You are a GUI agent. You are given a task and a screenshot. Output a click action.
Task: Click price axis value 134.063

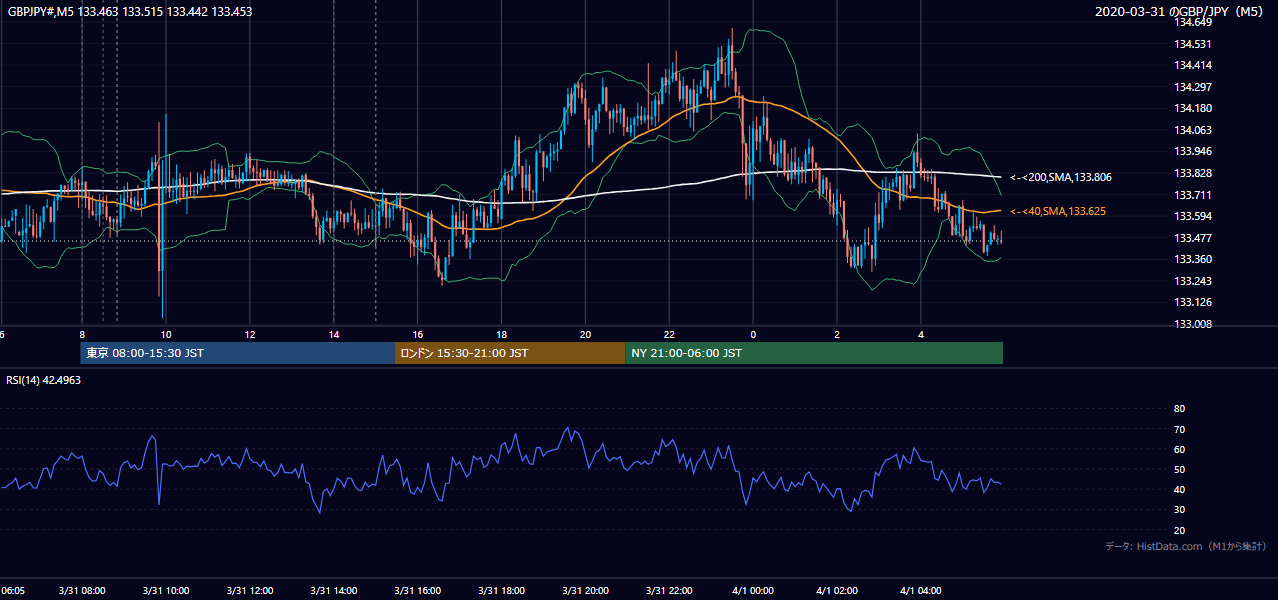point(1192,130)
